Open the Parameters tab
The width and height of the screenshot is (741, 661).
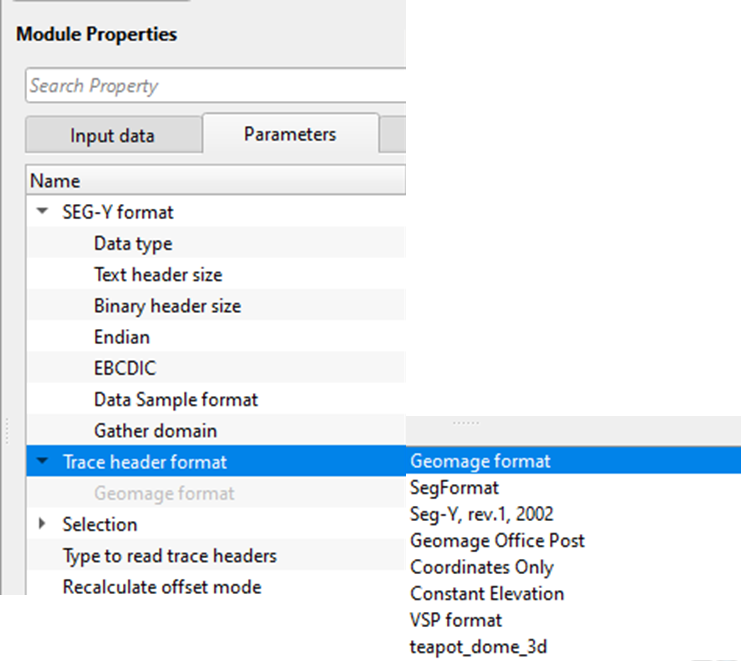(x=290, y=134)
